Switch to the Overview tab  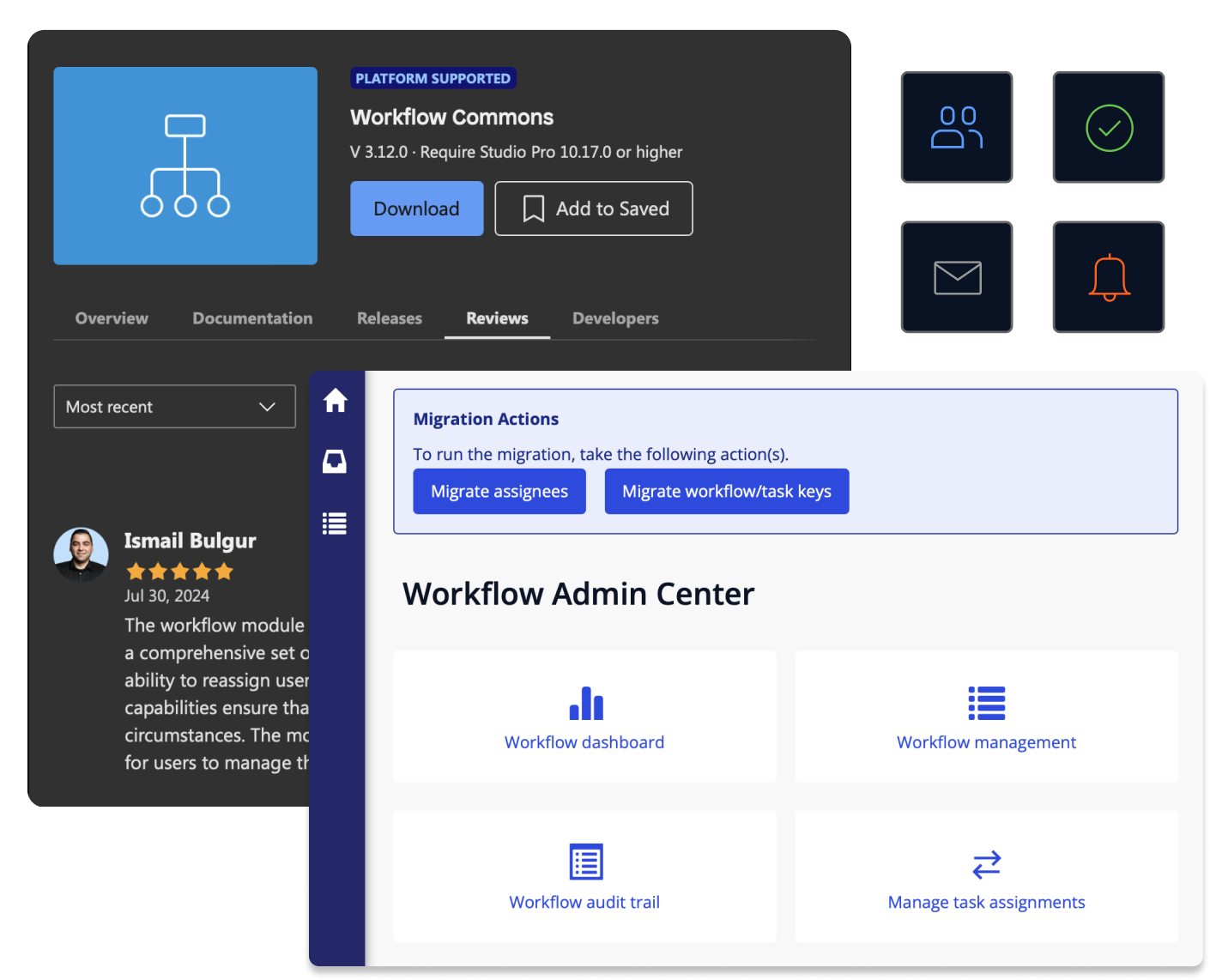[112, 318]
